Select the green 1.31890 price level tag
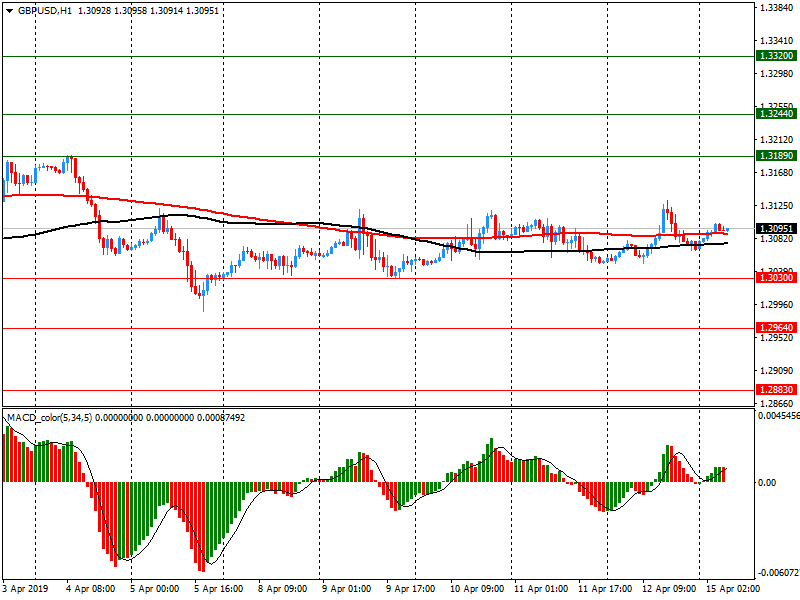This screenshot has width=800, height=600. click(776, 156)
